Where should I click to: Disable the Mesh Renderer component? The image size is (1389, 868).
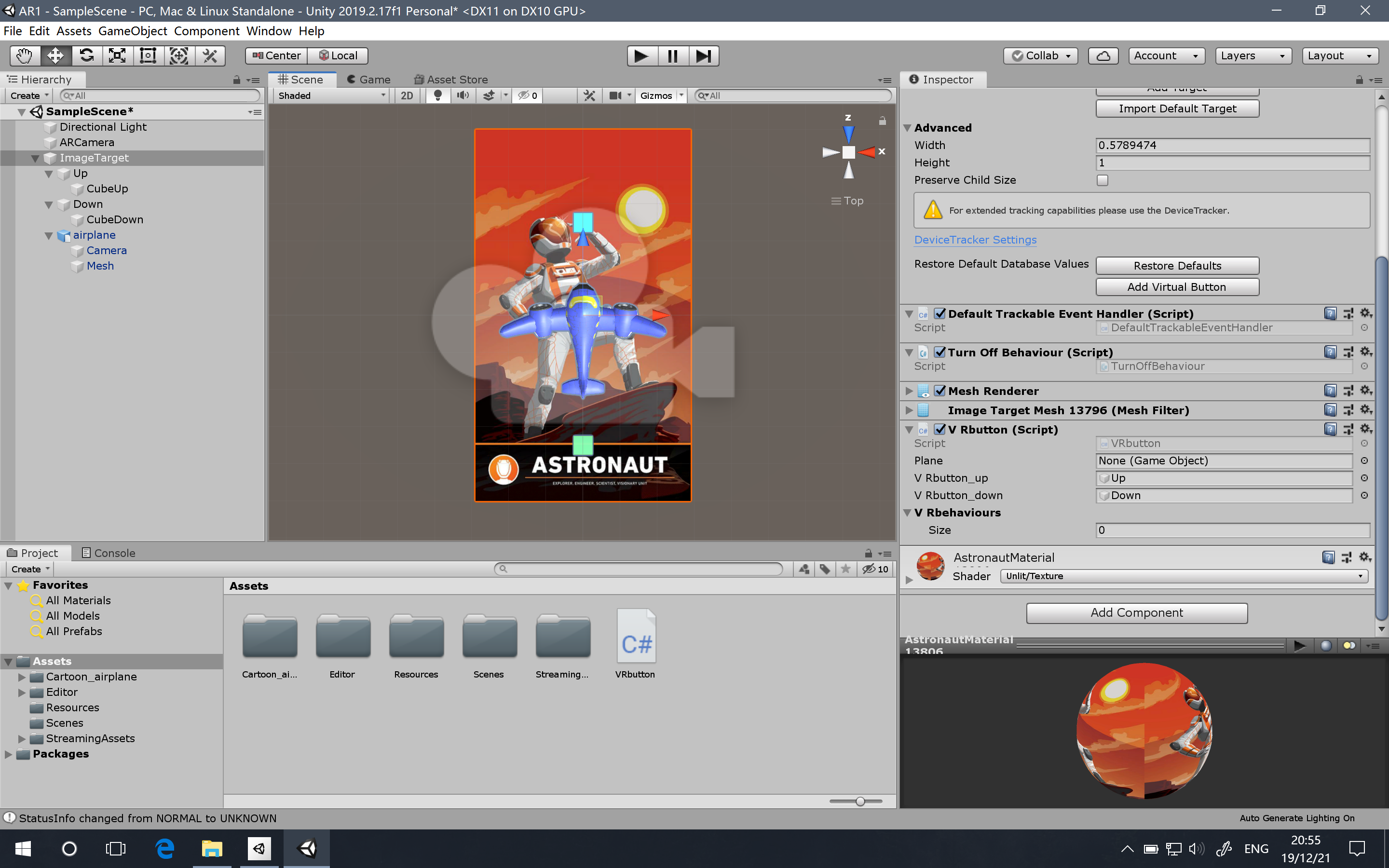tap(940, 391)
